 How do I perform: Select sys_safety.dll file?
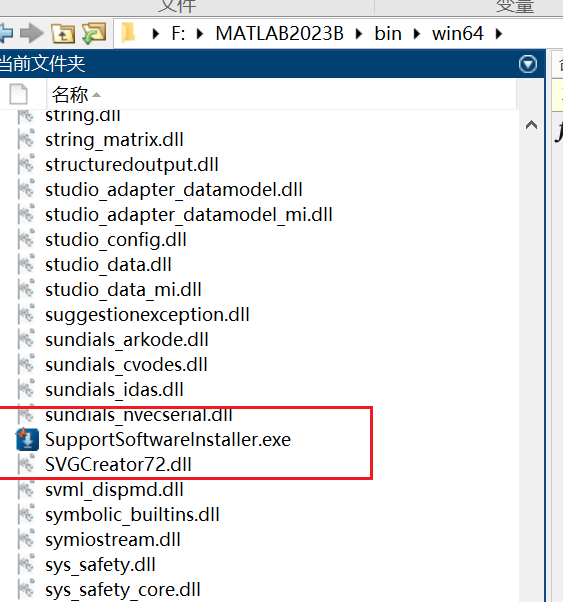pos(100,565)
